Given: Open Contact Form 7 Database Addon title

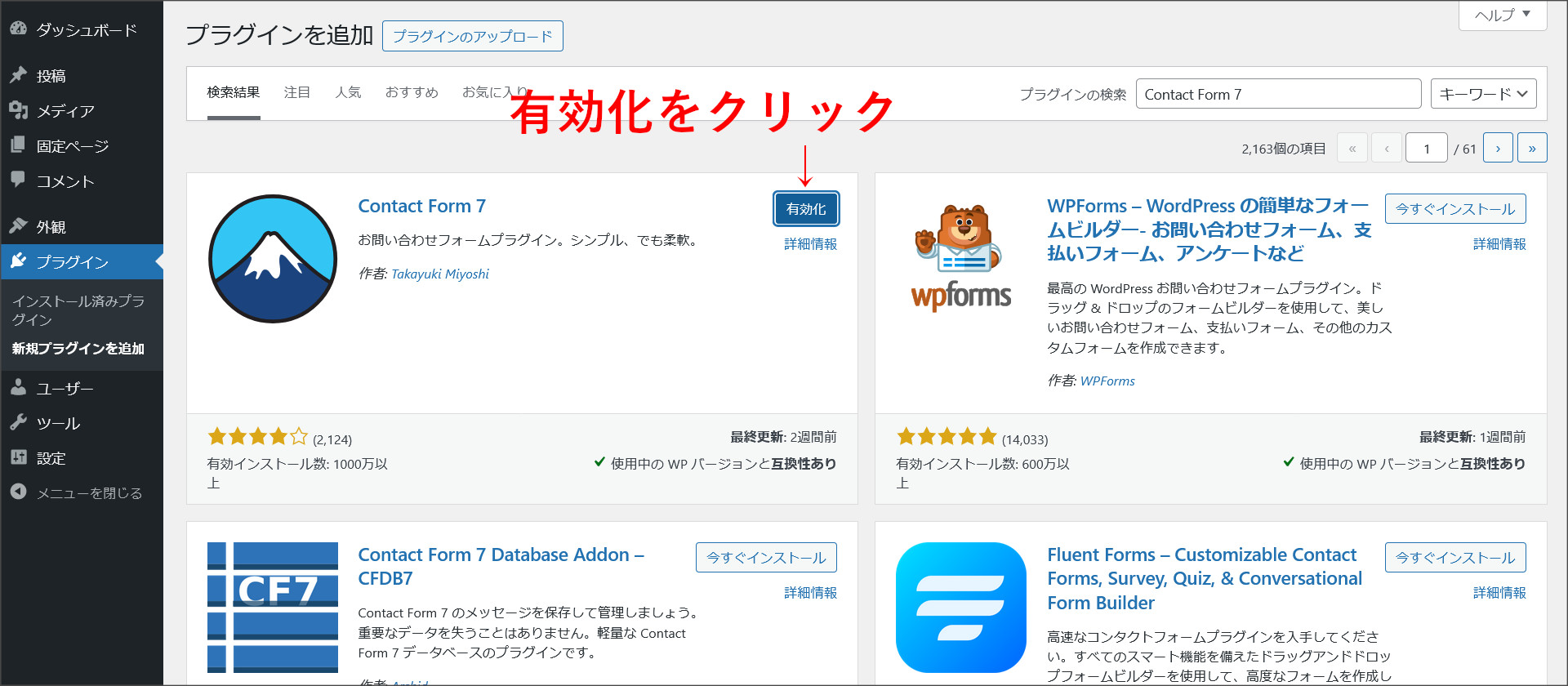Looking at the screenshot, I should (x=501, y=567).
